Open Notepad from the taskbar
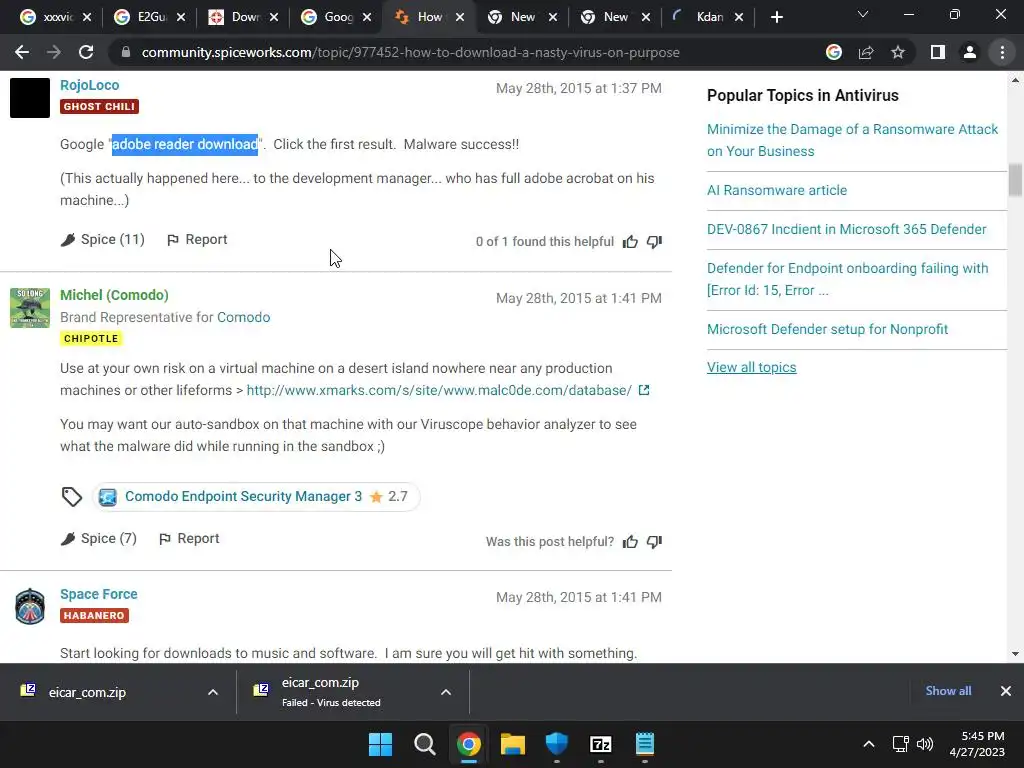The width and height of the screenshot is (1024, 768). [x=645, y=744]
